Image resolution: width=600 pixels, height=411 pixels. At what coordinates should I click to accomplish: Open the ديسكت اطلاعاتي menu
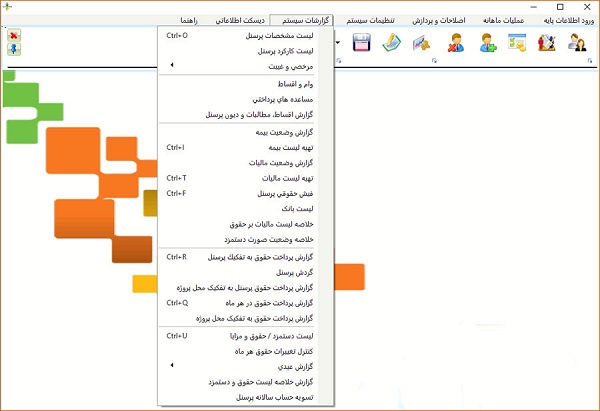point(240,20)
